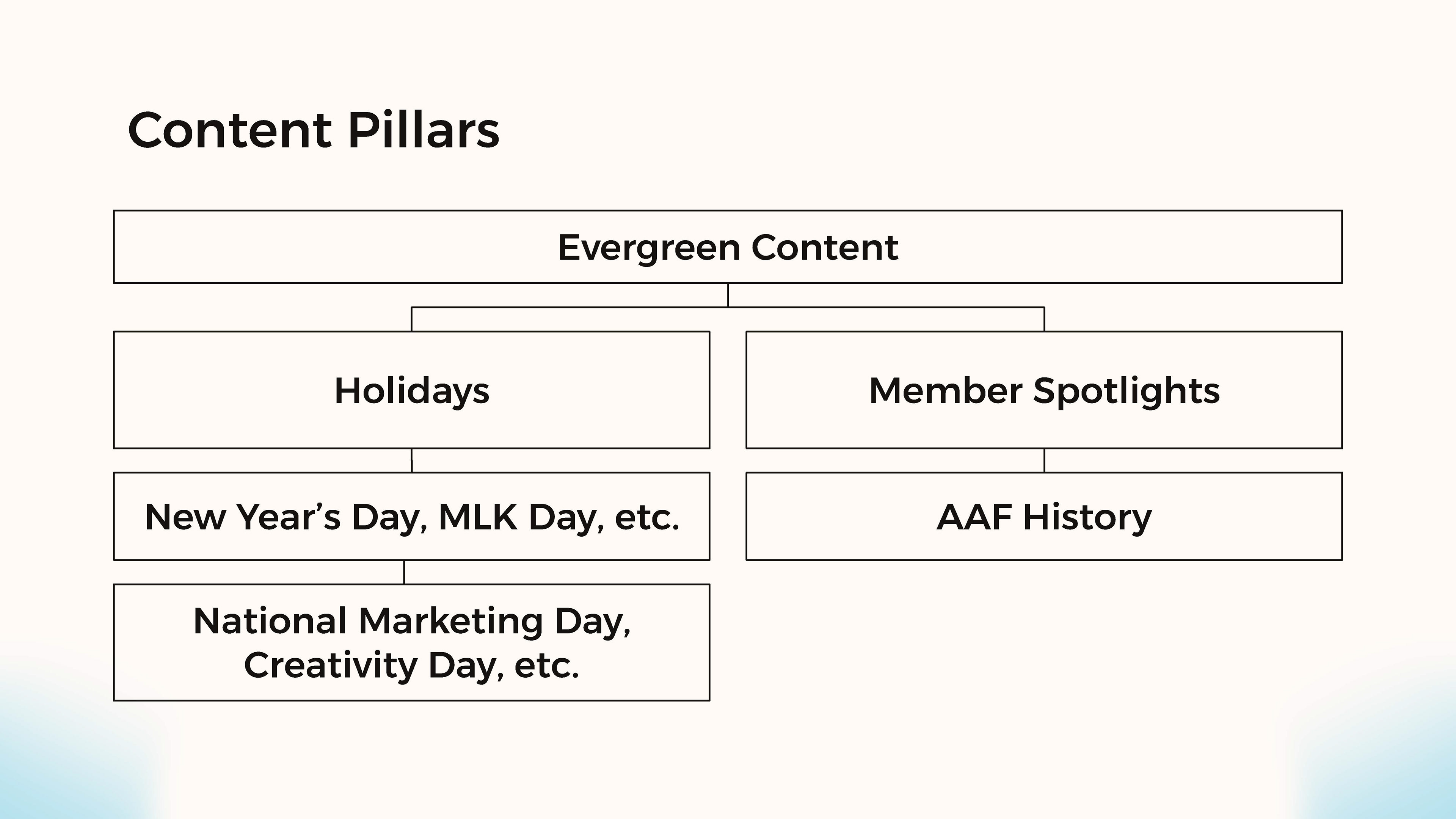Select the Holidays box
The width and height of the screenshot is (1456, 819).
411,390
